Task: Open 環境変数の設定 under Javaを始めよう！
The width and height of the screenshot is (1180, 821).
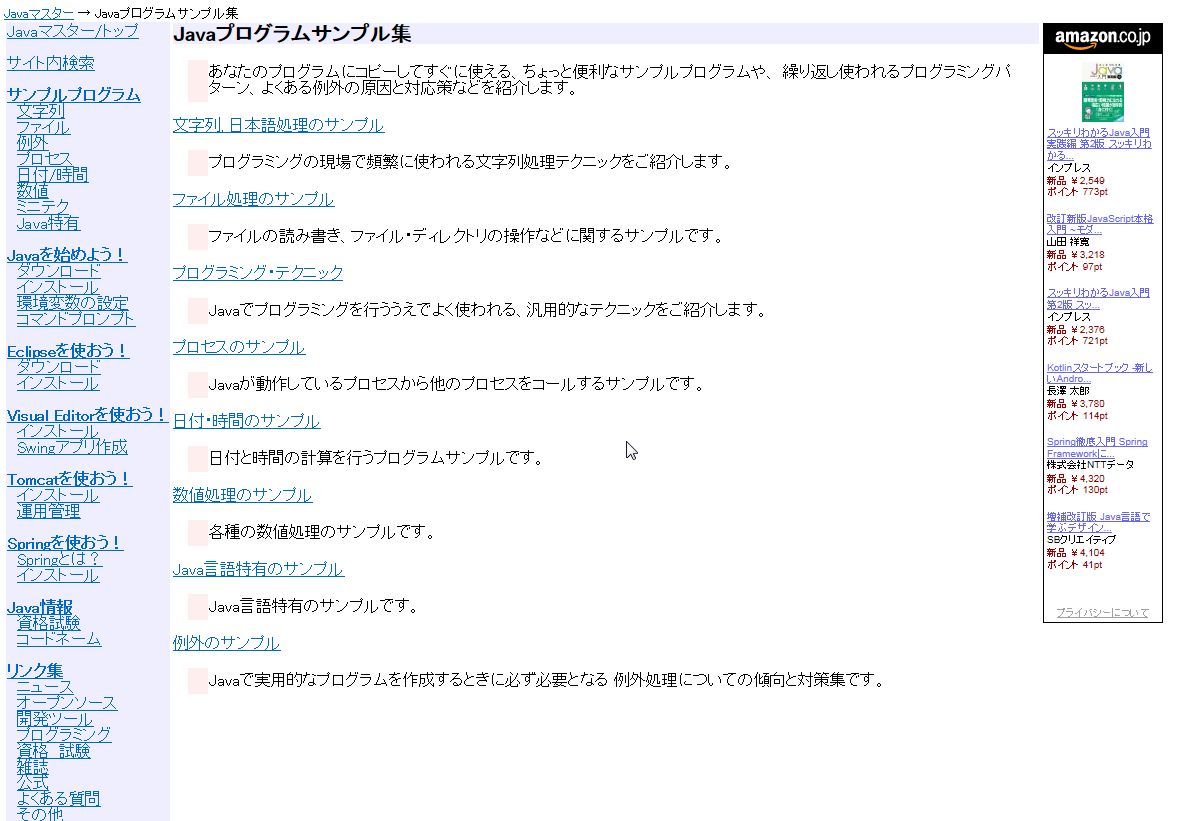Action: [73, 303]
